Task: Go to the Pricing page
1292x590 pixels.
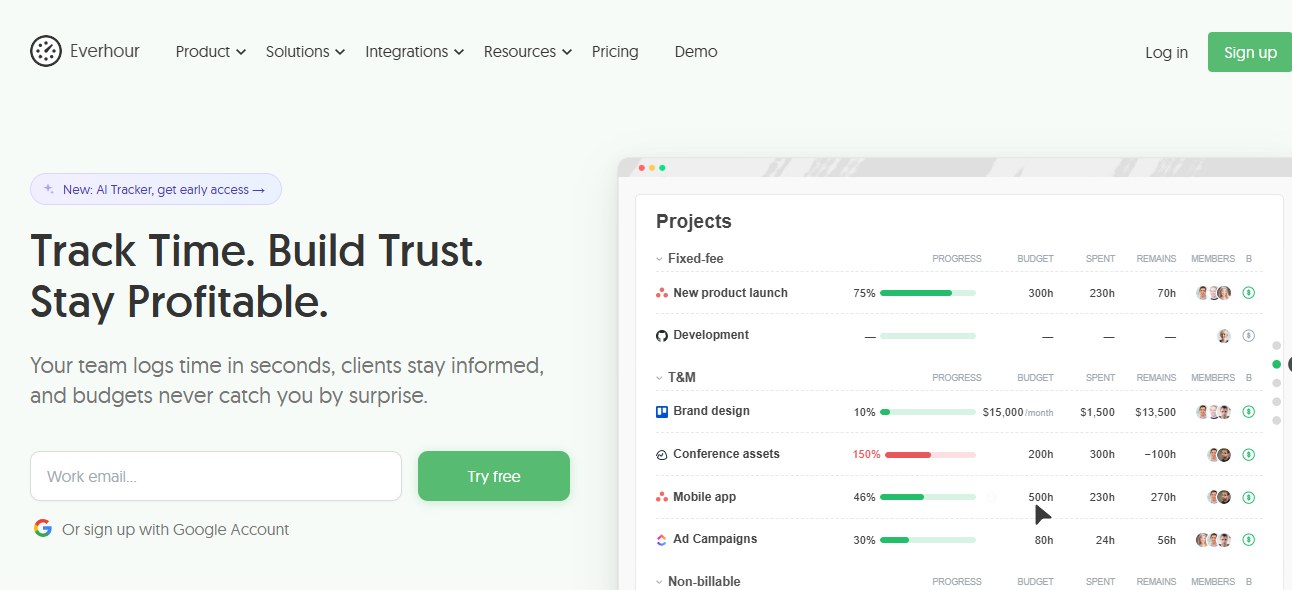Action: click(x=615, y=51)
